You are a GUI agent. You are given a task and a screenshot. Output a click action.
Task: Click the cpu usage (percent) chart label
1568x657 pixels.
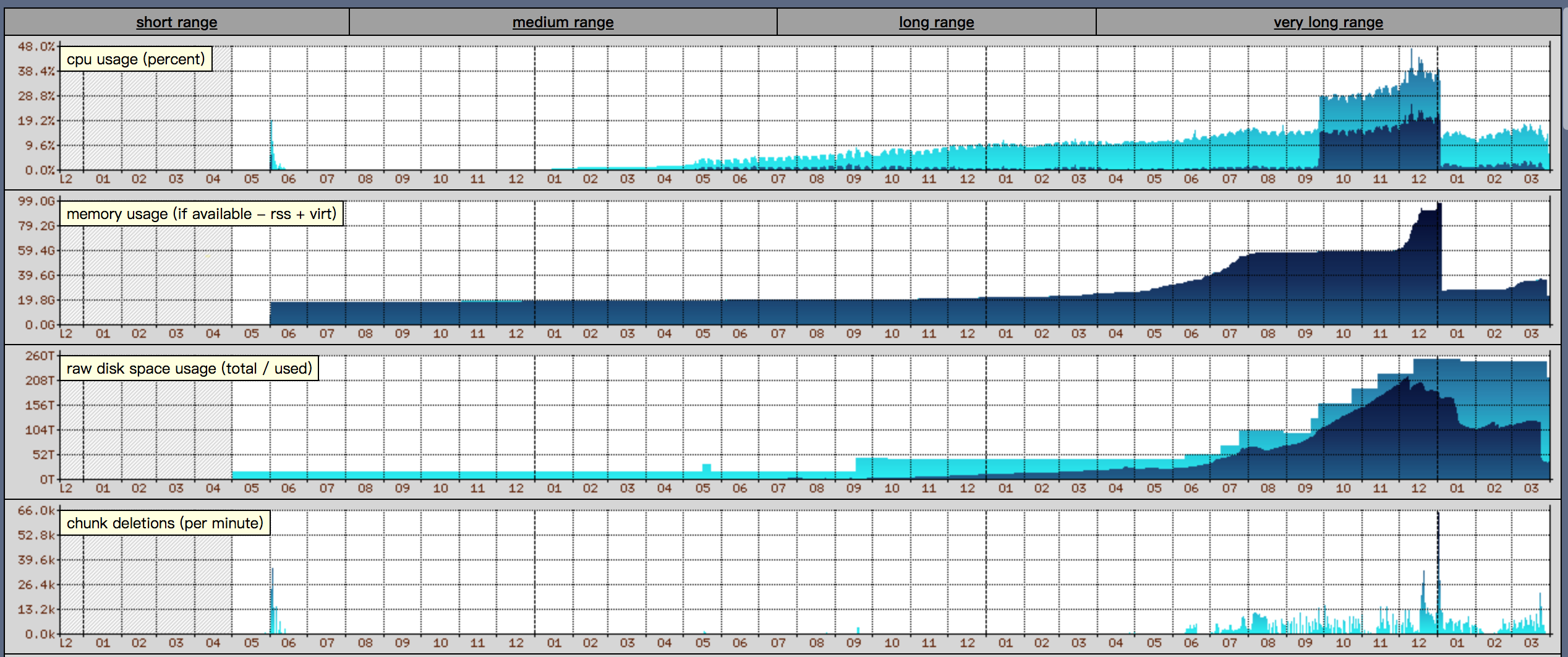click(135, 59)
